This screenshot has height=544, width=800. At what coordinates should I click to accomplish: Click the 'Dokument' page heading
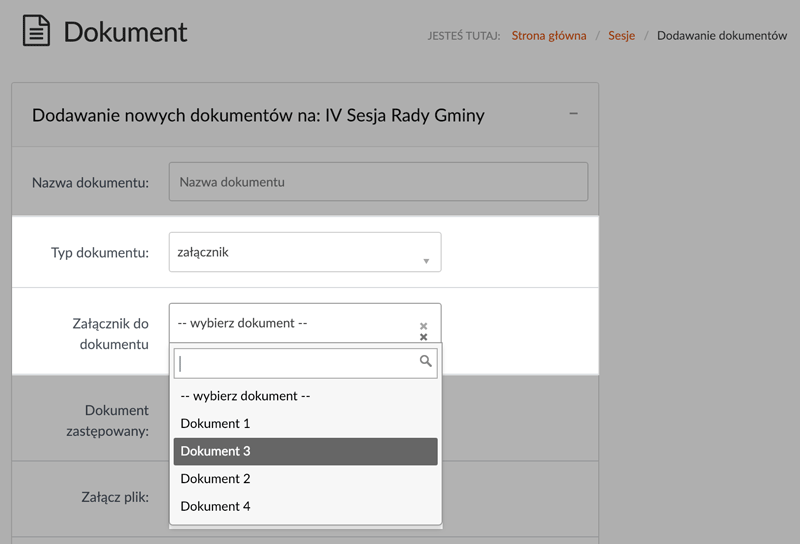click(126, 32)
